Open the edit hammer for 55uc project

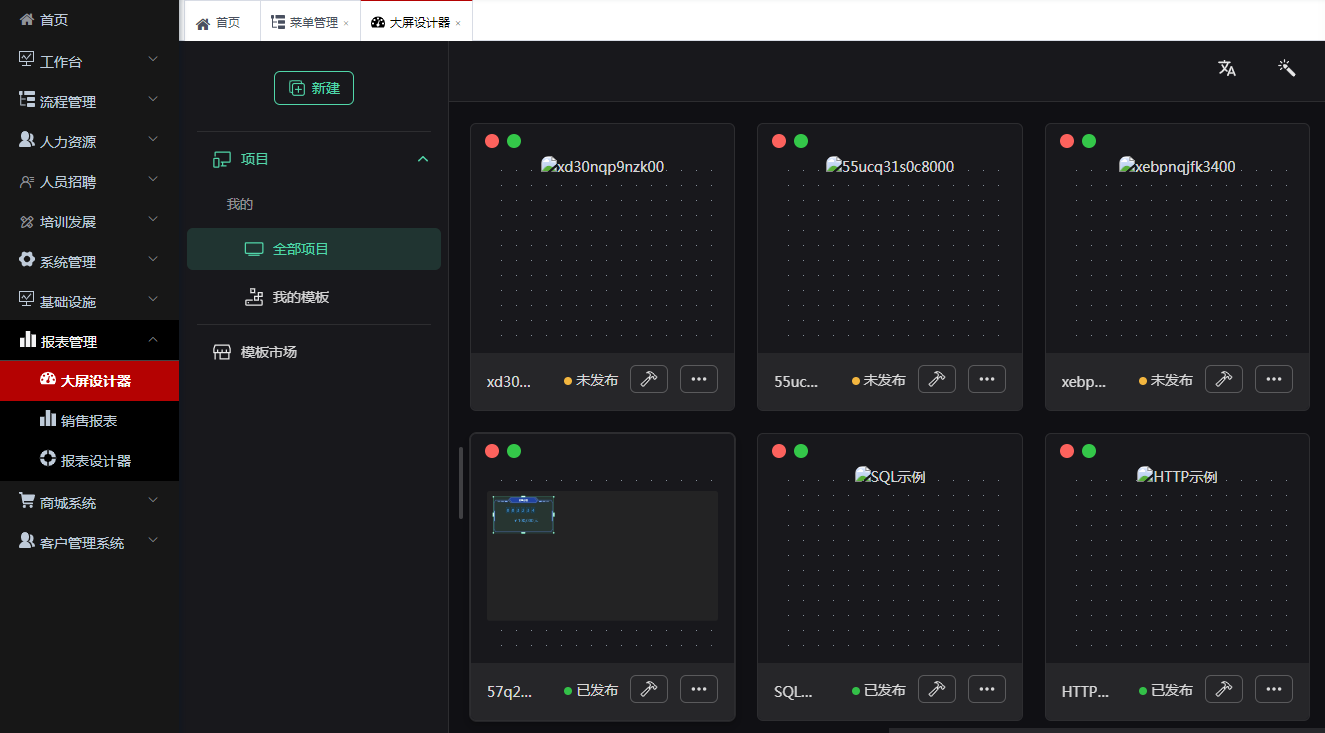click(x=937, y=379)
